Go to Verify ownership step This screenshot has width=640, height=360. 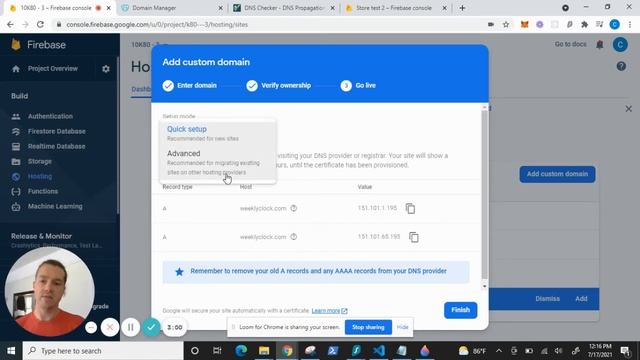click(279, 85)
